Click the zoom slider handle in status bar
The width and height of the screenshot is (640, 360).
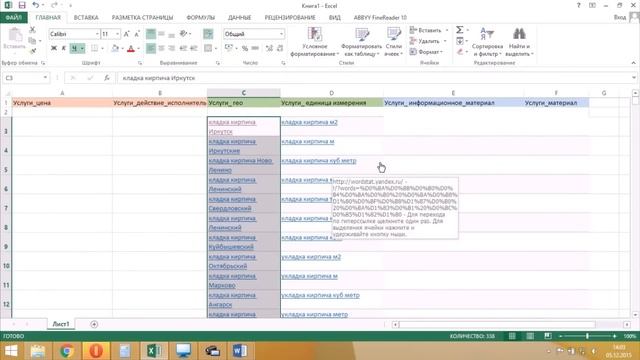pos(587,336)
